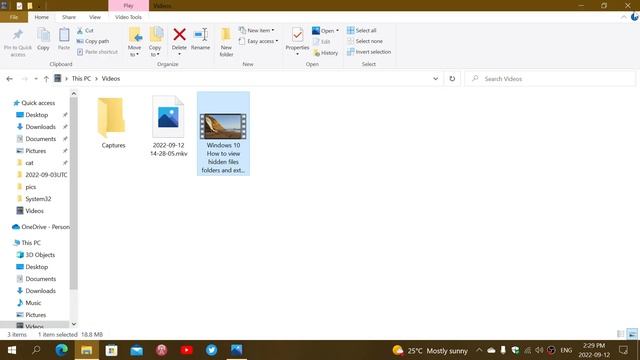Expand address bar history dropdown
The height and width of the screenshot is (360, 640).
(x=436, y=79)
